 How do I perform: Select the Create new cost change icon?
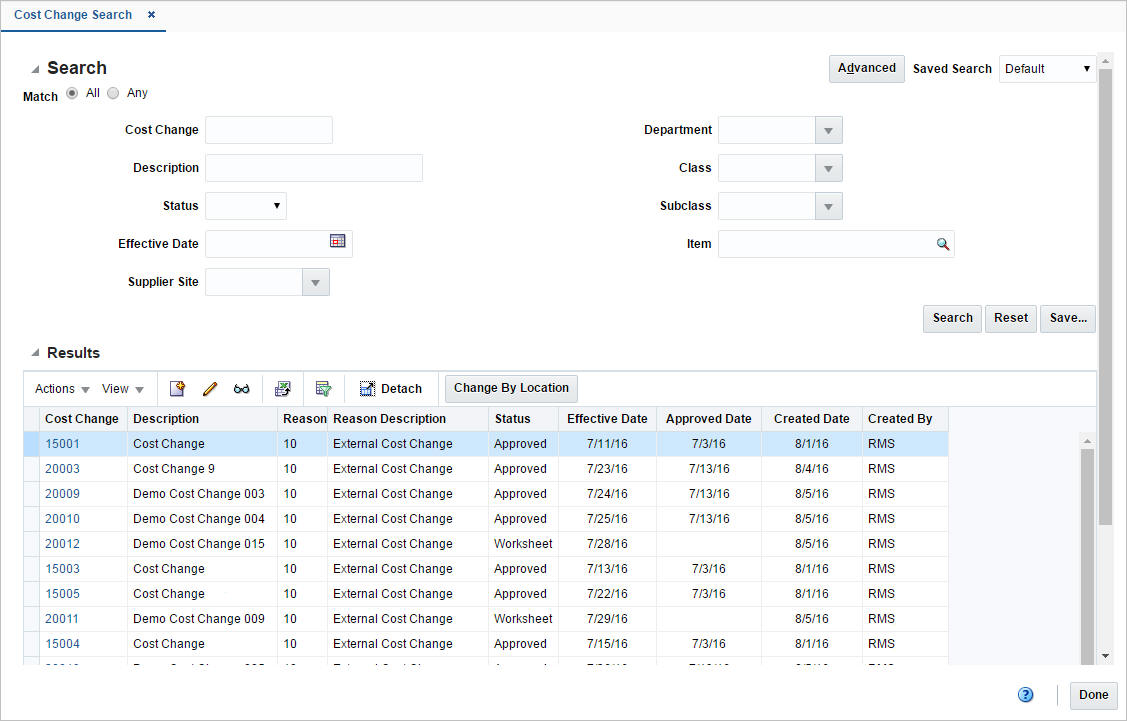click(x=178, y=388)
